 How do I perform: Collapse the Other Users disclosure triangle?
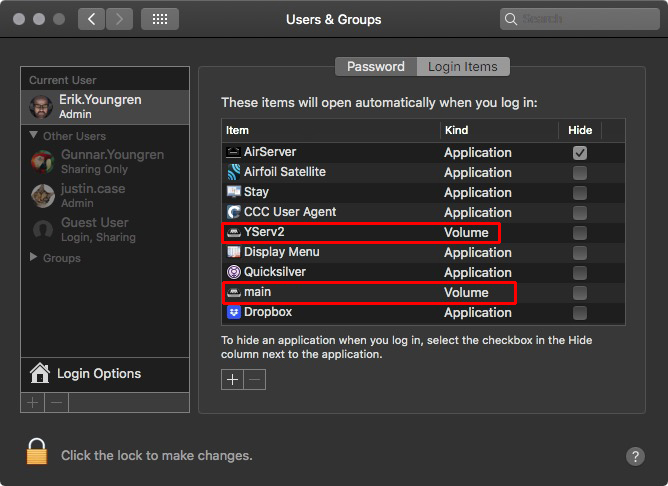point(34,135)
